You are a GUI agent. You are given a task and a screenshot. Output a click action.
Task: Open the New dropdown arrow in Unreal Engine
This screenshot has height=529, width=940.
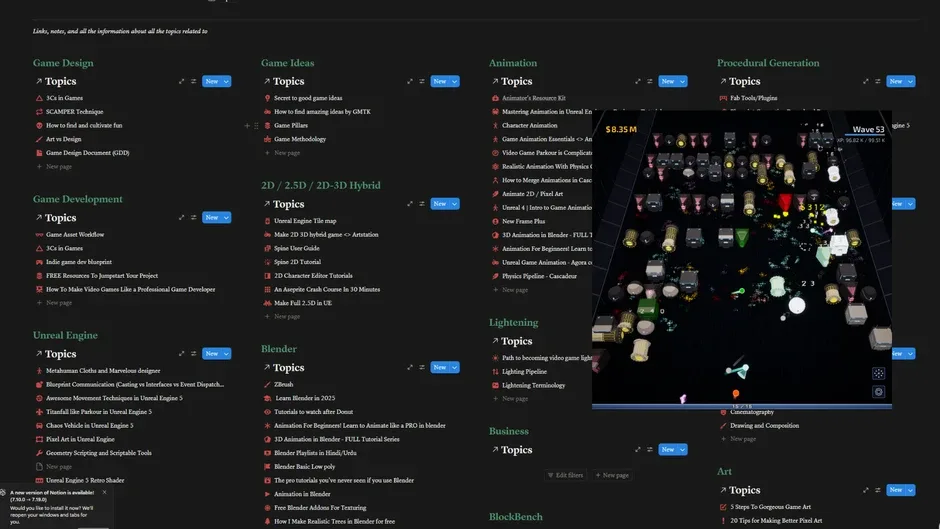tap(226, 354)
